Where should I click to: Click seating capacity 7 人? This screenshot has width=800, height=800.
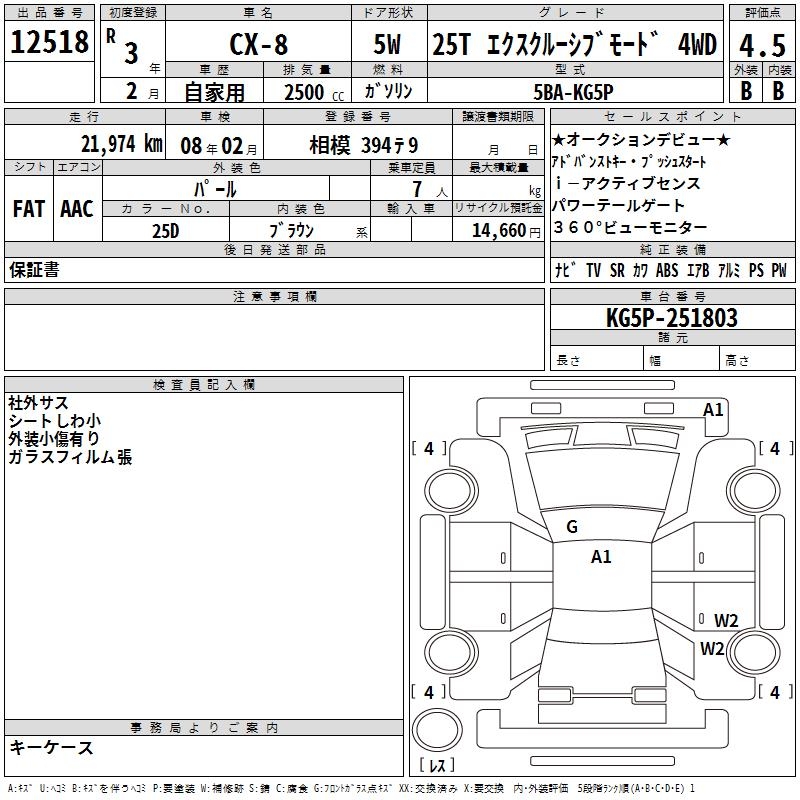pos(430,189)
